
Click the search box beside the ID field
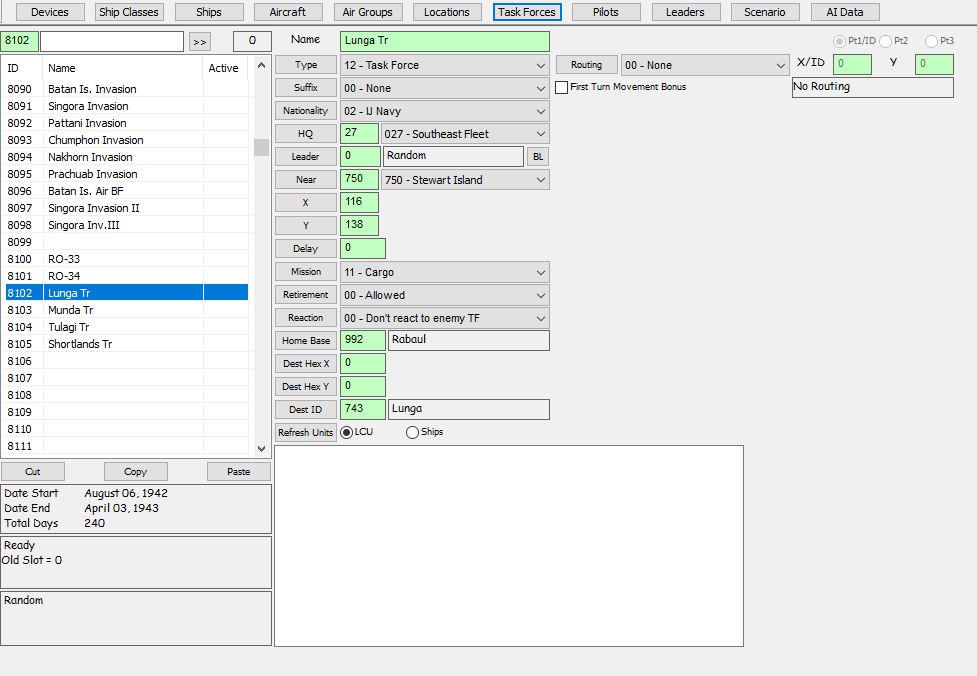click(x=112, y=41)
